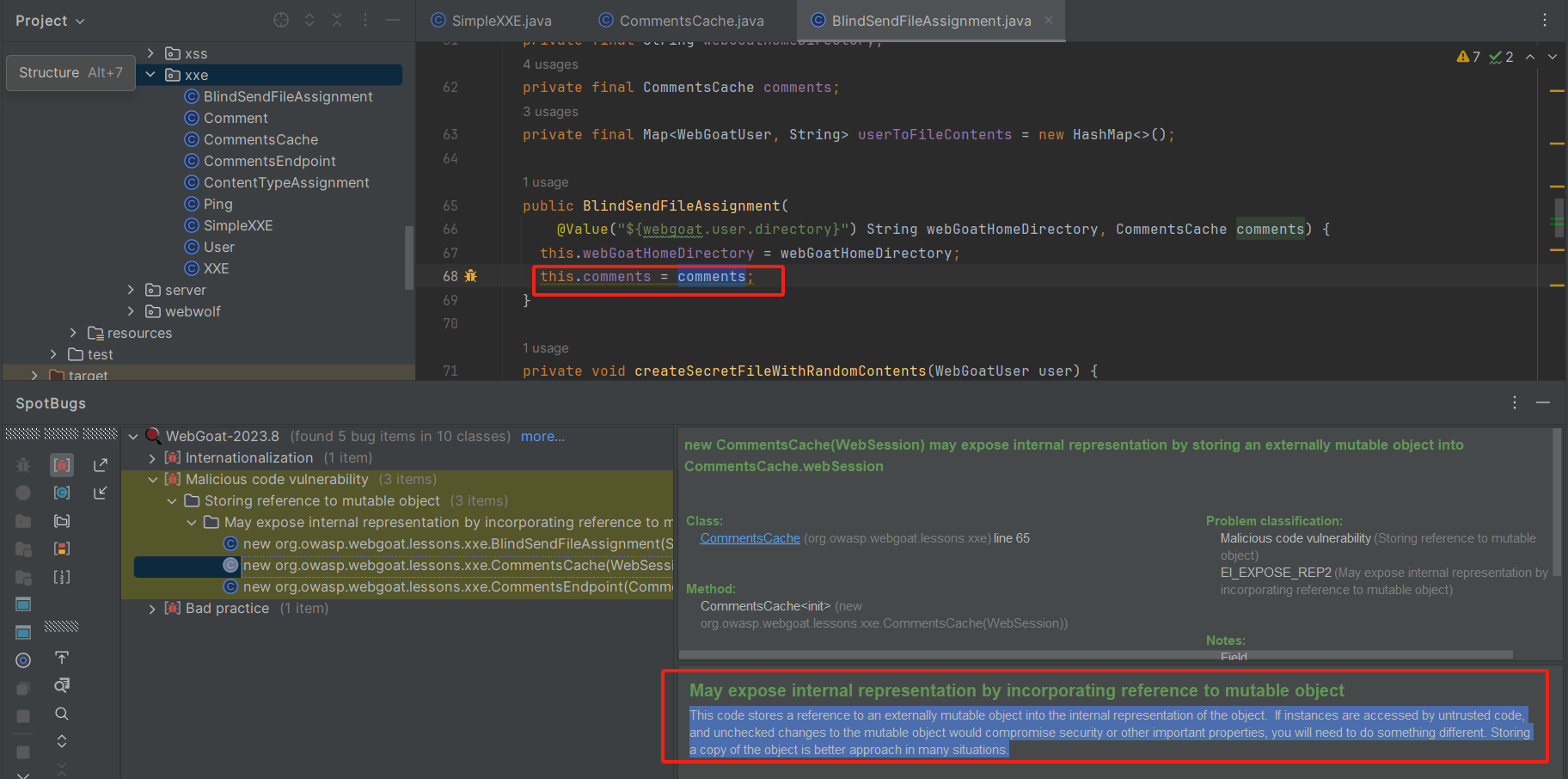Hide the Project tool window
1568x779 pixels.
click(393, 20)
